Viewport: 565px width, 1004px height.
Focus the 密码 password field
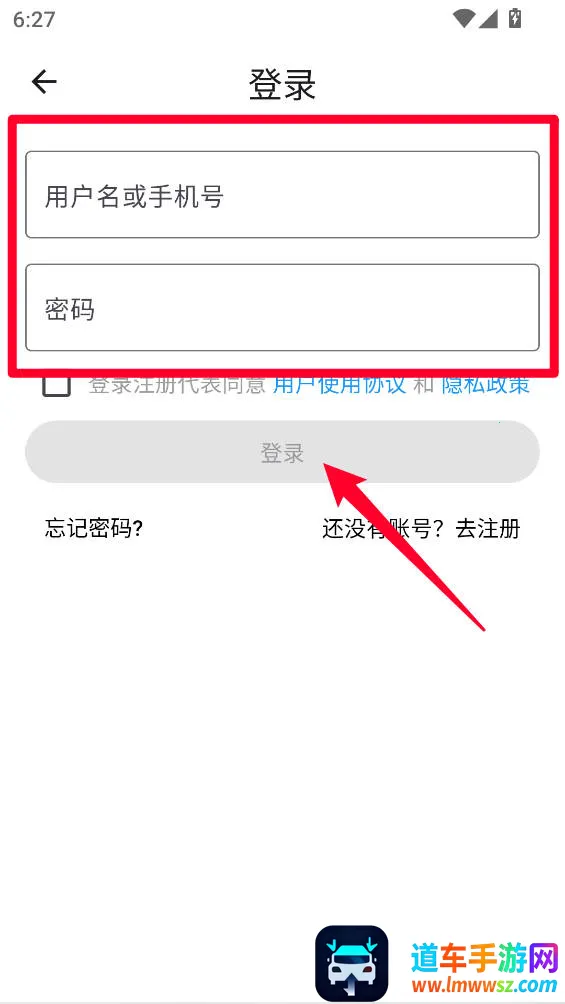tap(282, 308)
